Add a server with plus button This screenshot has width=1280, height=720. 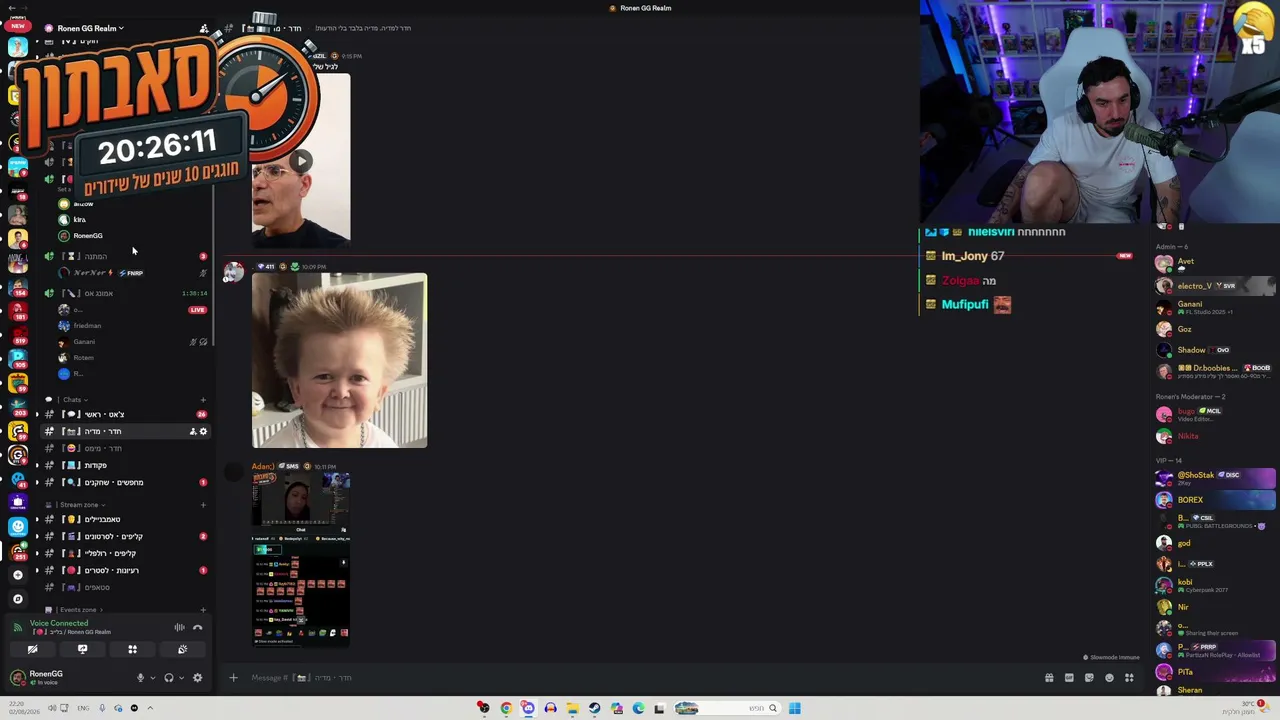(18, 575)
